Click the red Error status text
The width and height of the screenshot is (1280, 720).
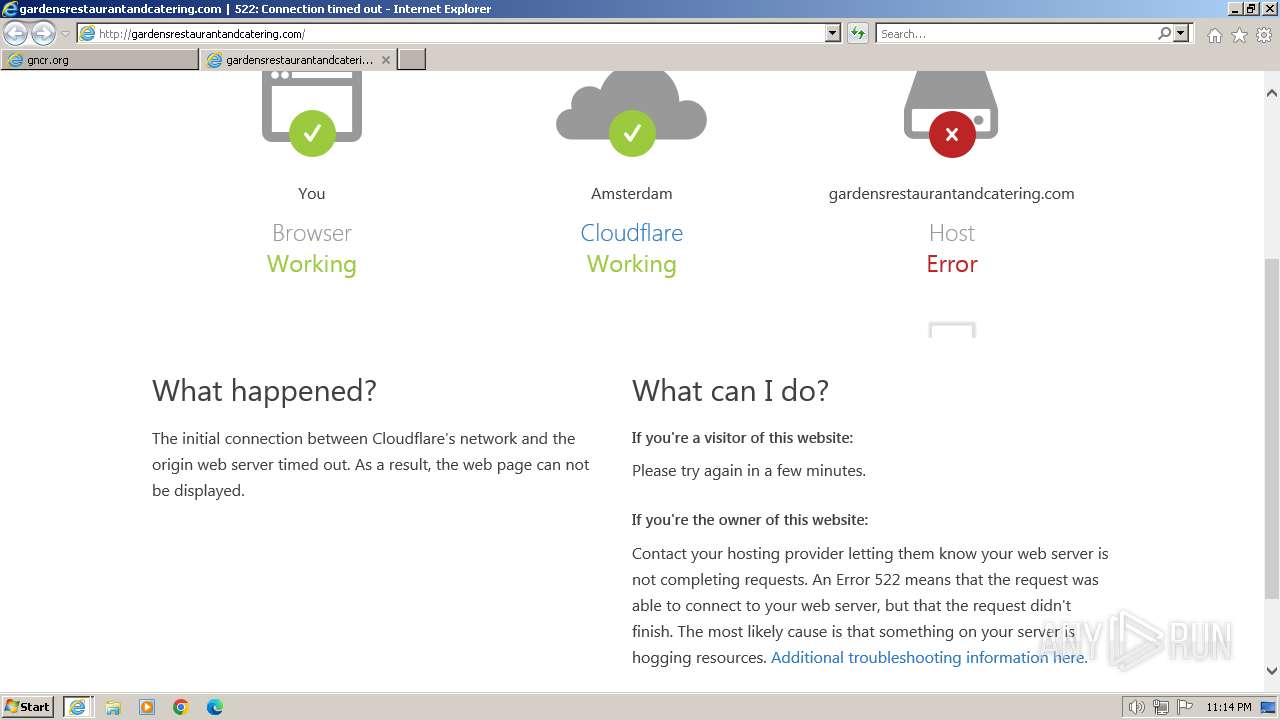pos(952,264)
